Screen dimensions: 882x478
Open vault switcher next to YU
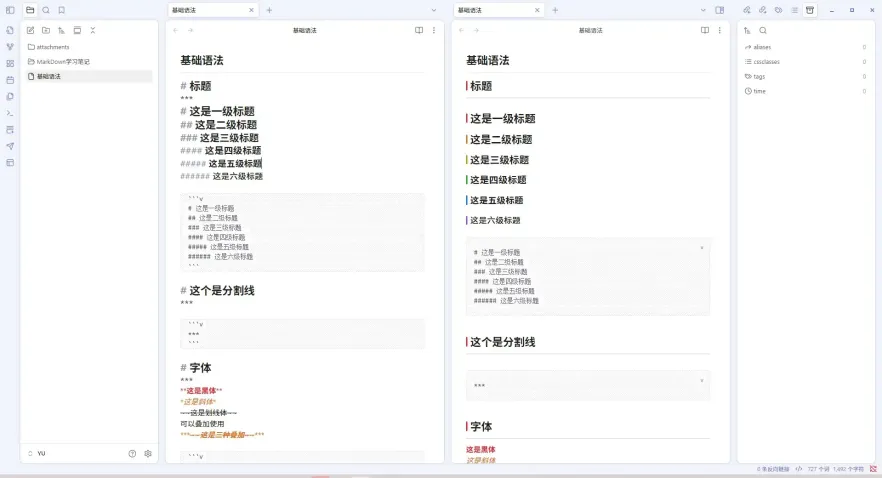click(x=30, y=453)
